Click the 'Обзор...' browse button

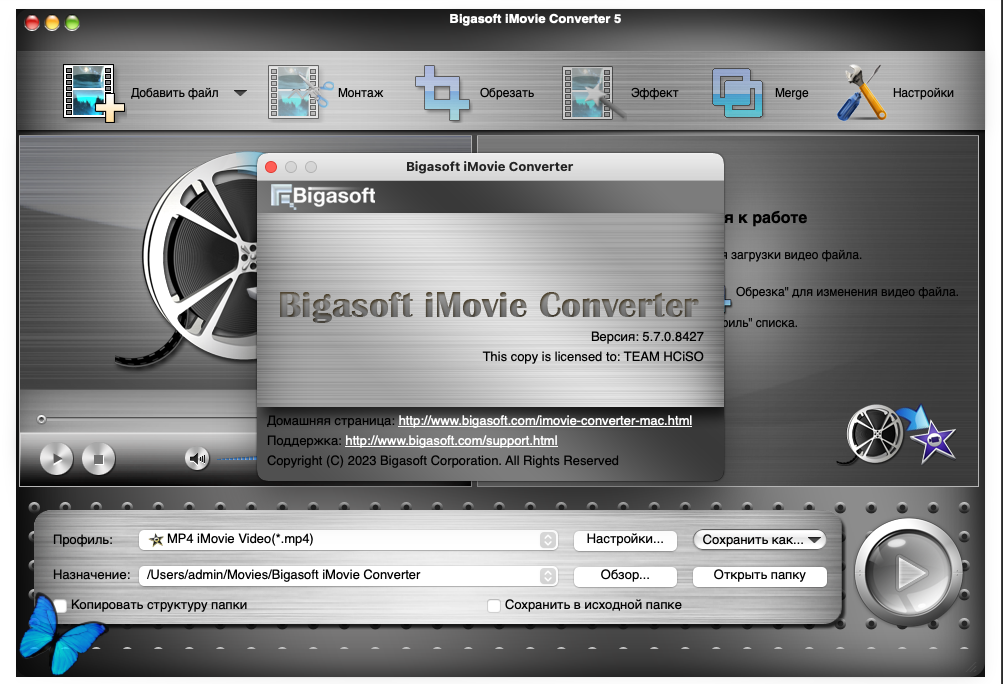[x=624, y=576]
